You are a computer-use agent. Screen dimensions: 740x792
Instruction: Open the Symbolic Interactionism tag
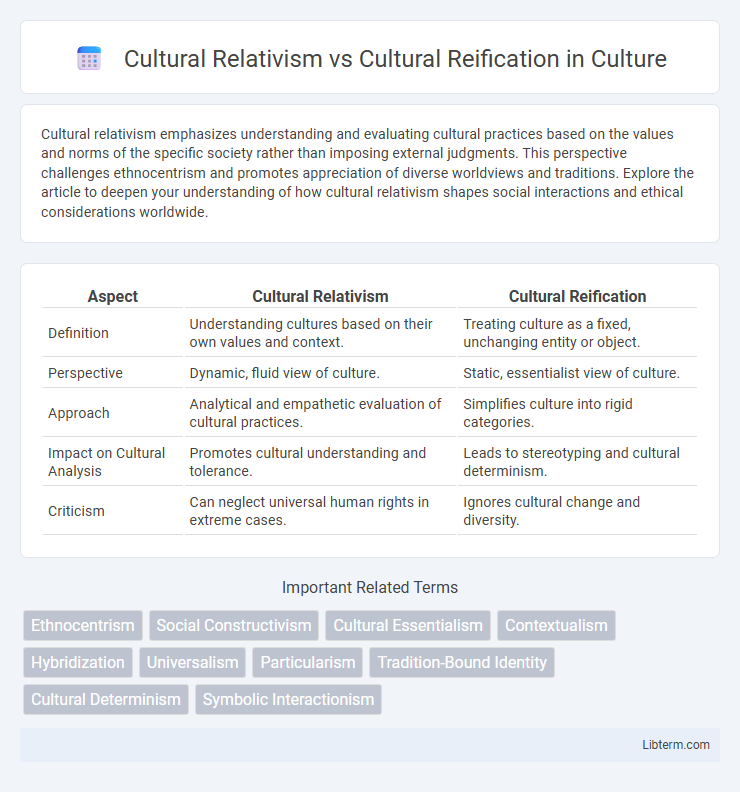[x=288, y=699]
